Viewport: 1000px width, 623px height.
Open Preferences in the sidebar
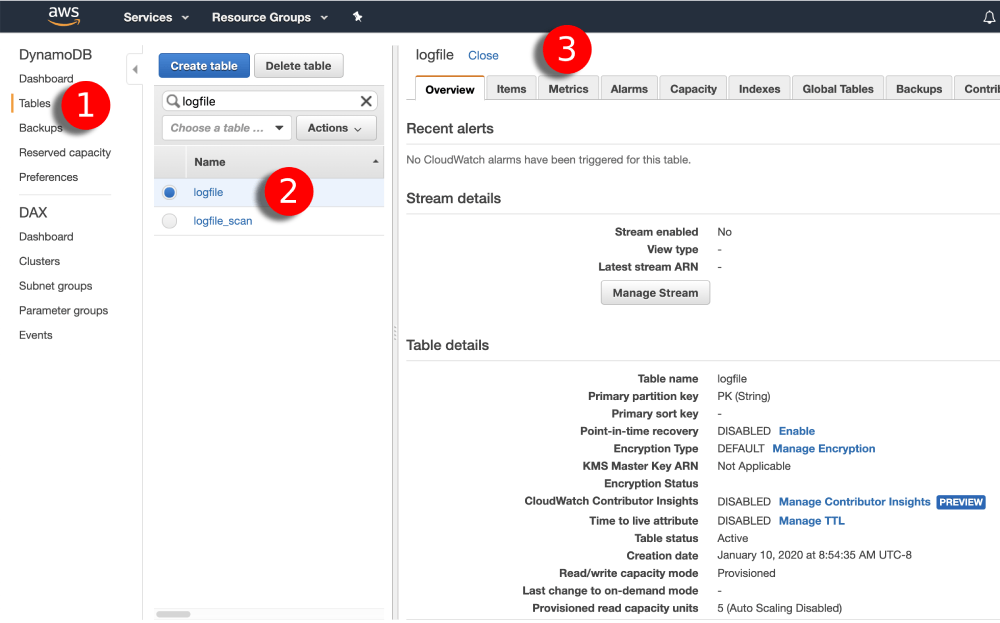(x=48, y=177)
